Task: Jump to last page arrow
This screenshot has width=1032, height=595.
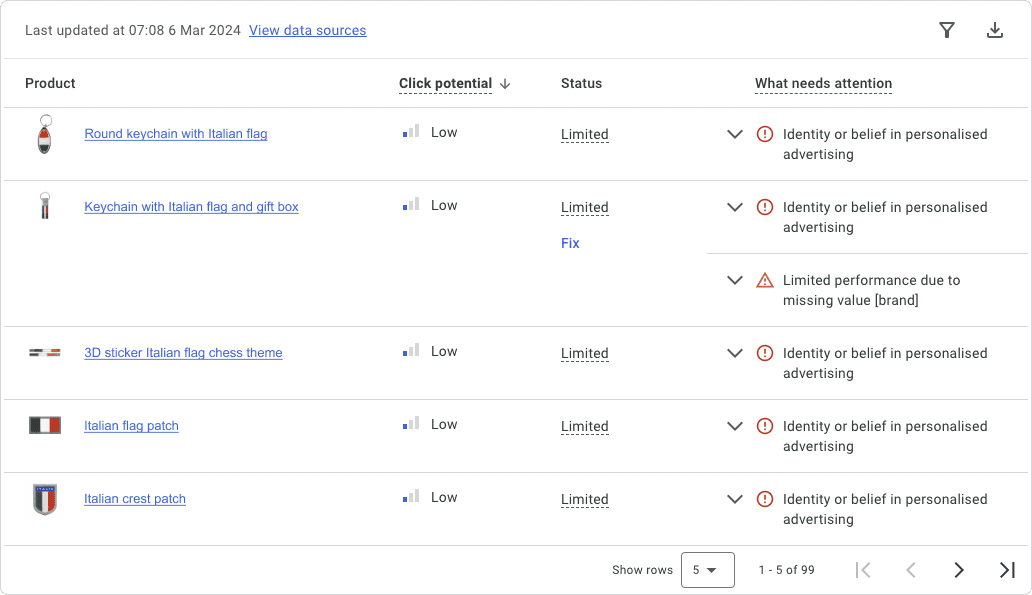Action: tap(1007, 570)
